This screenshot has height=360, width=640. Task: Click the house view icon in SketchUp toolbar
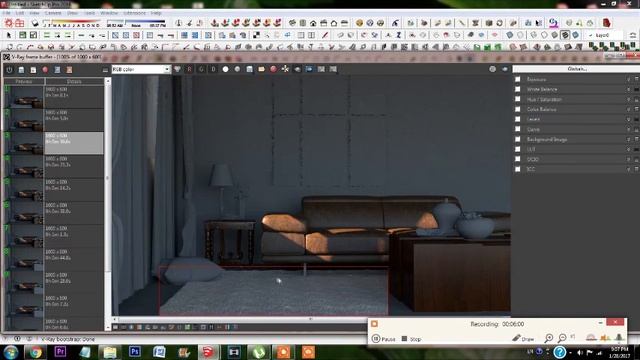coord(313,23)
